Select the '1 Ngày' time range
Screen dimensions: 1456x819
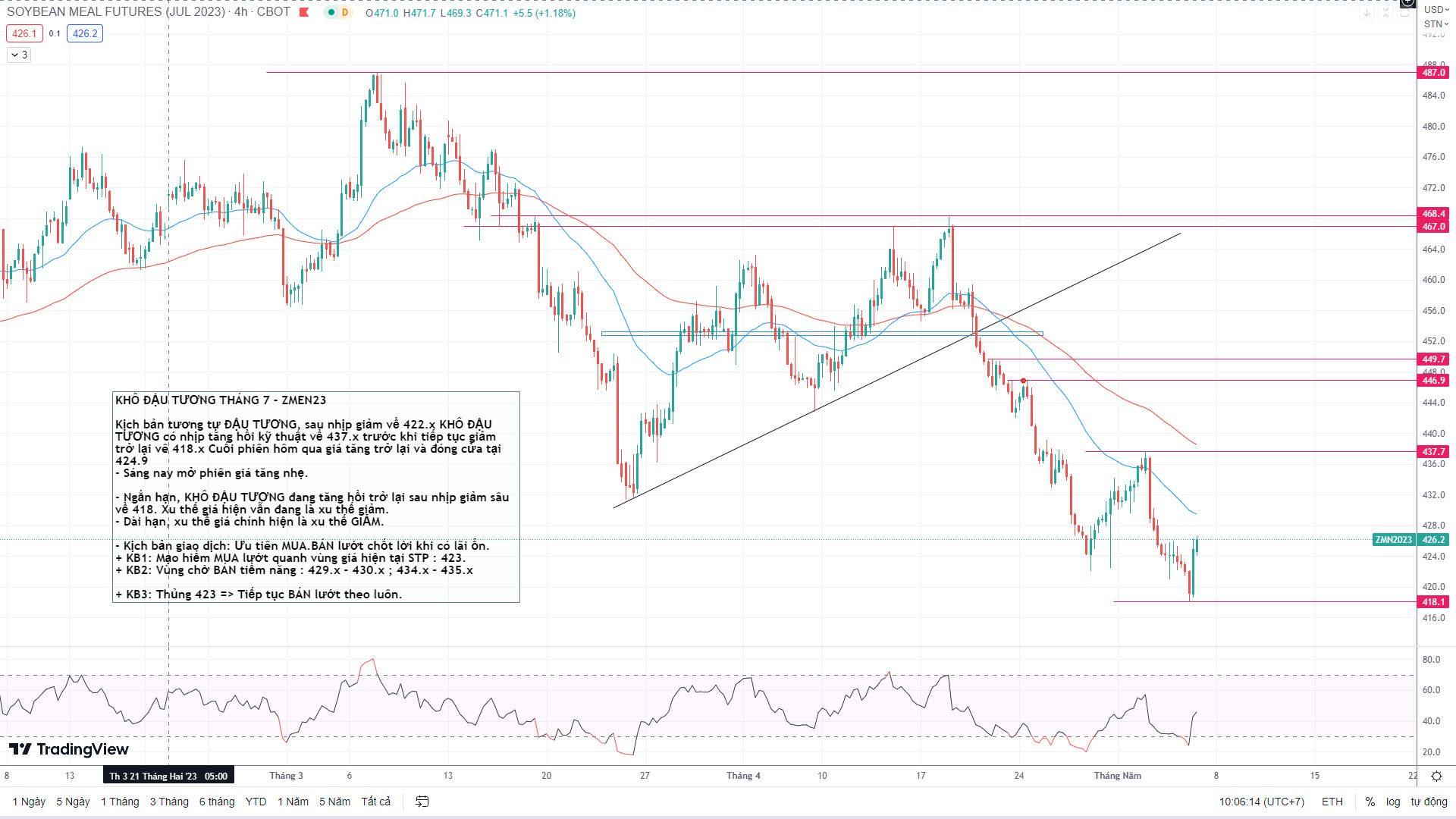click(29, 802)
